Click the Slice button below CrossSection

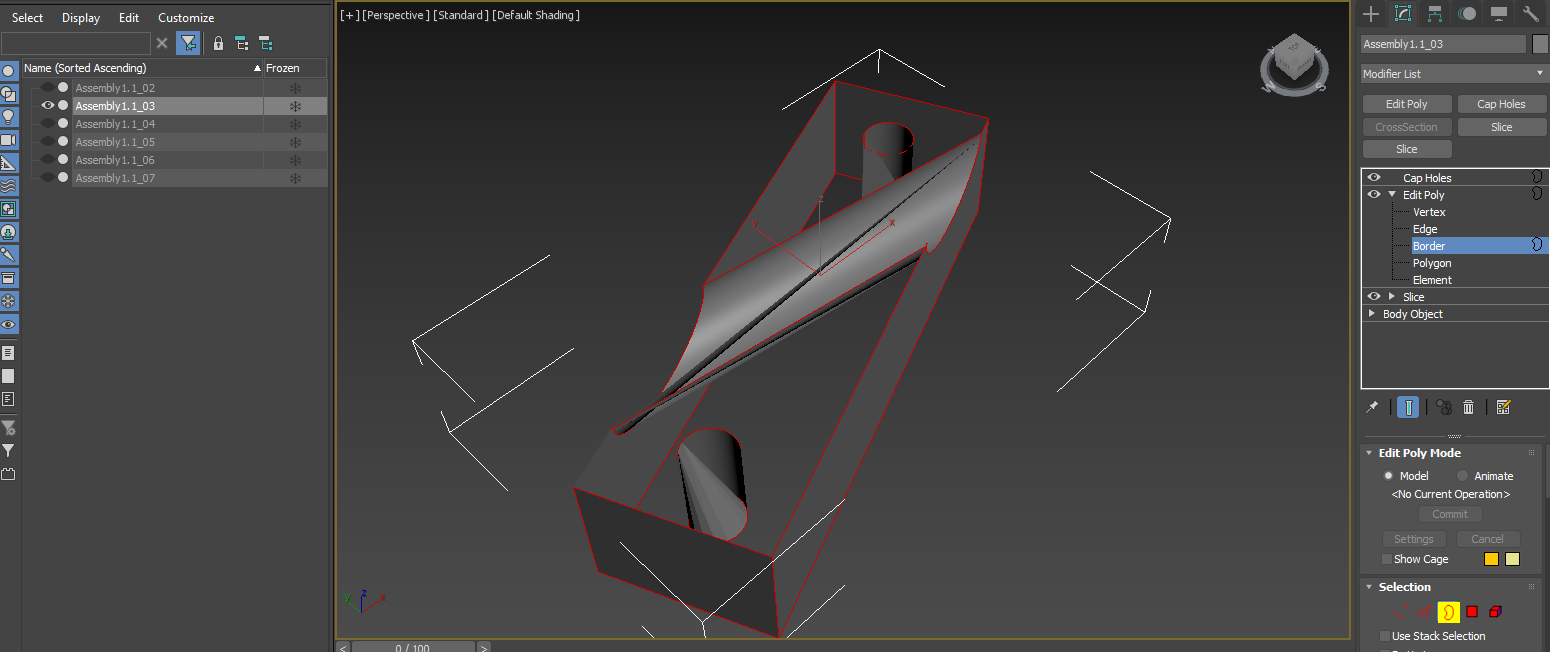(1406, 149)
